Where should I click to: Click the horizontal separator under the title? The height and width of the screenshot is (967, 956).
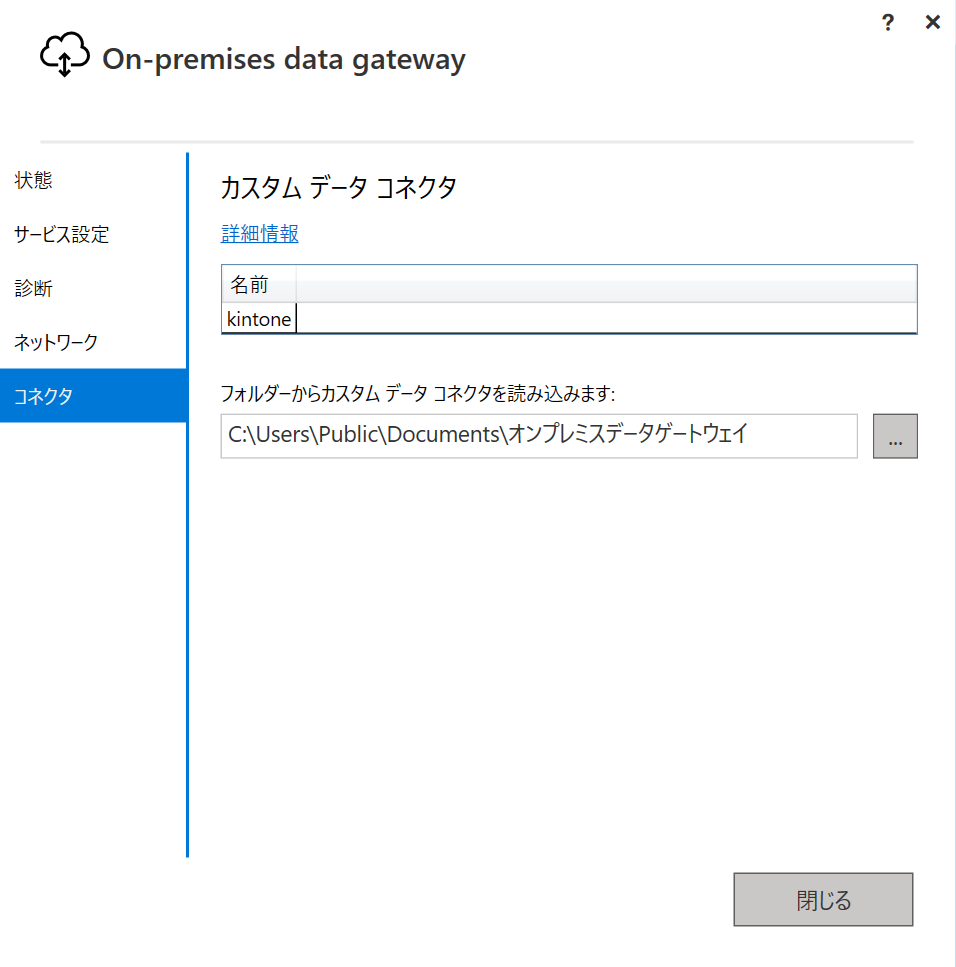pyautogui.click(x=476, y=142)
